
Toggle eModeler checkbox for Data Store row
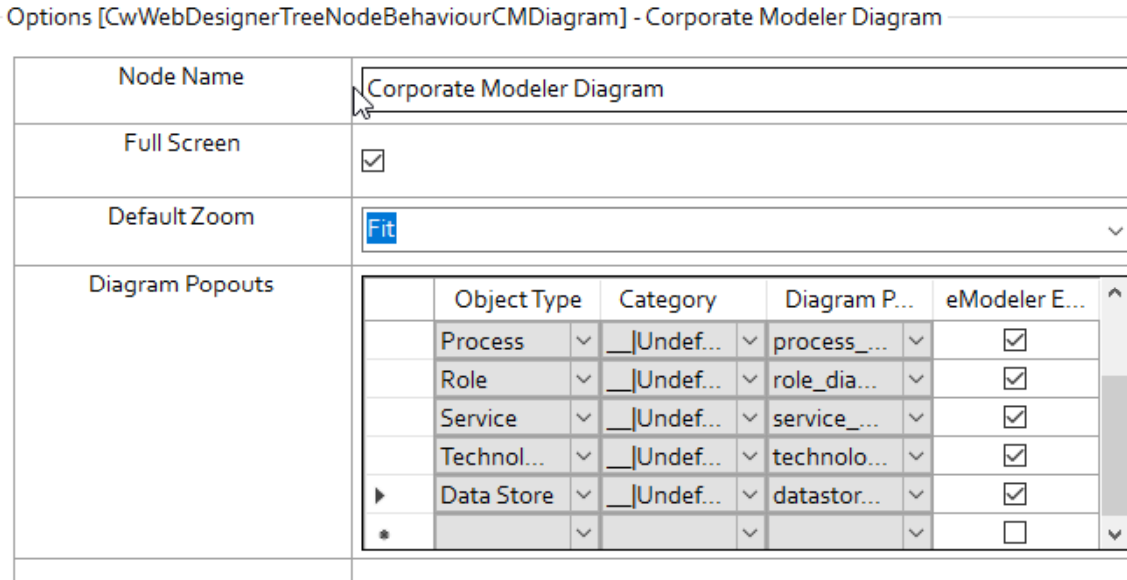click(1015, 494)
